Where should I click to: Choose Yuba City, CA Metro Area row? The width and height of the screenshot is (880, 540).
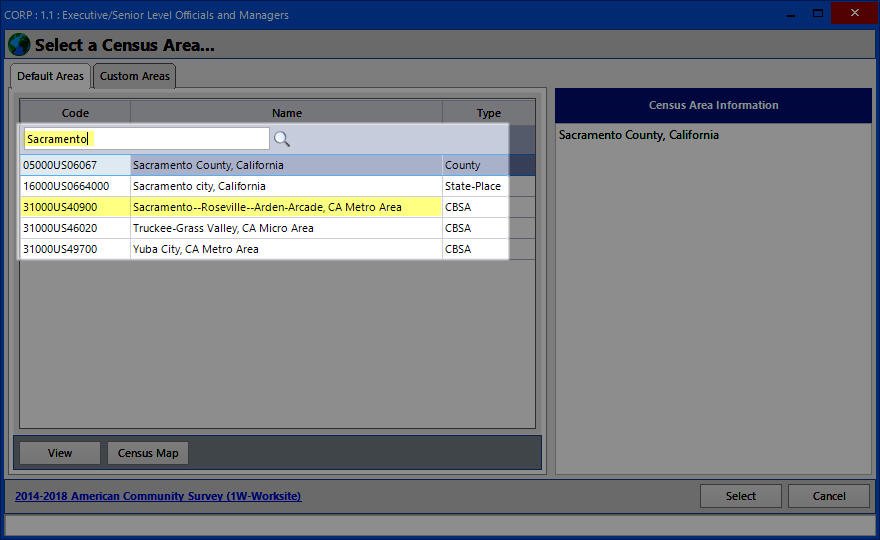point(286,249)
